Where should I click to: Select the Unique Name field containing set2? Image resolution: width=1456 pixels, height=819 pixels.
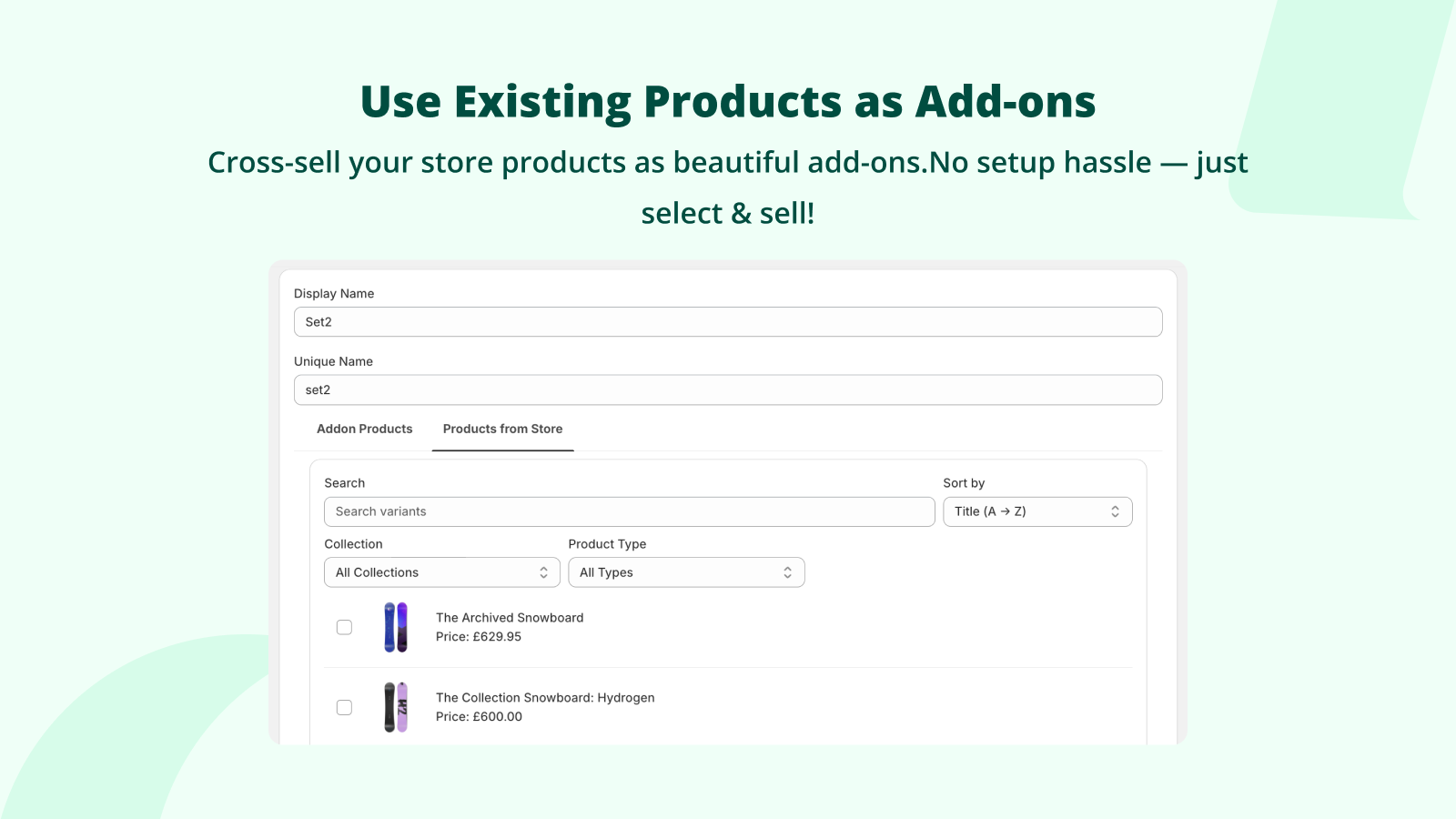pos(727,389)
